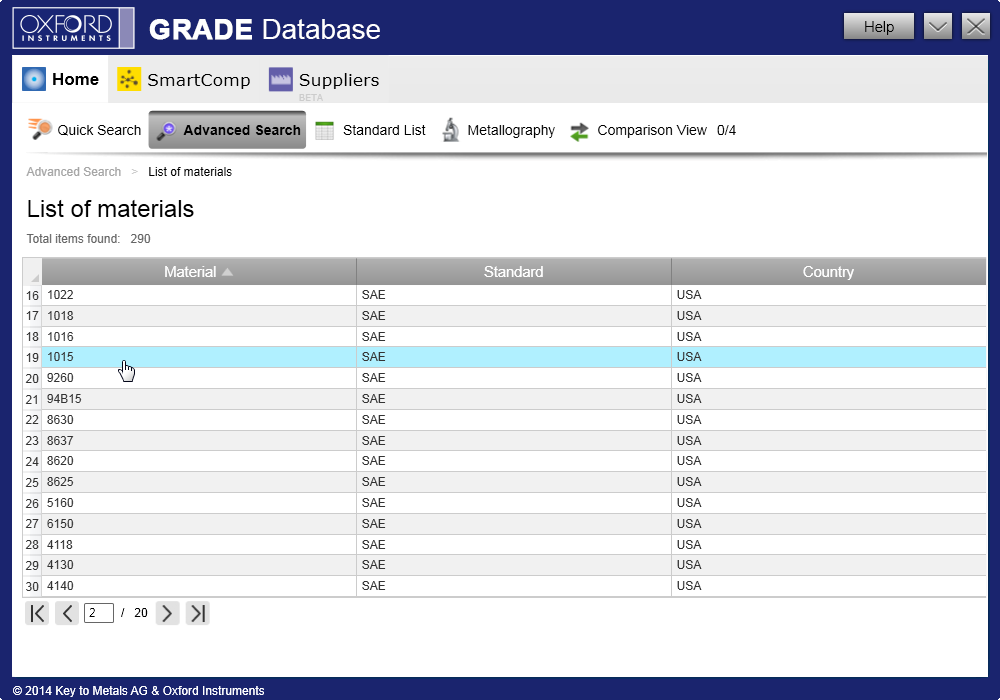Click the List of materials breadcrumb
Screen dimensions: 1000x700
(x=190, y=171)
